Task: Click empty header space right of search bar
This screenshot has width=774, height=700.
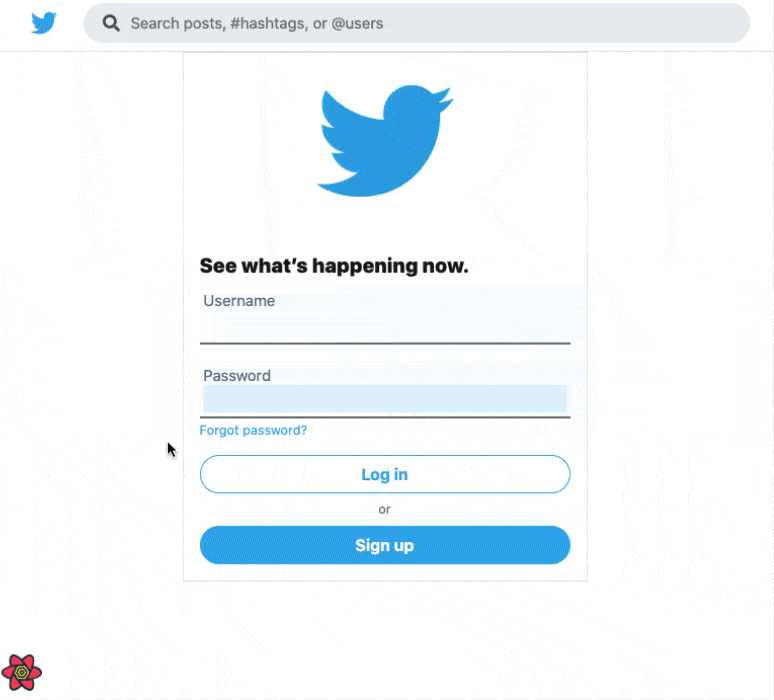Action: coord(761,24)
